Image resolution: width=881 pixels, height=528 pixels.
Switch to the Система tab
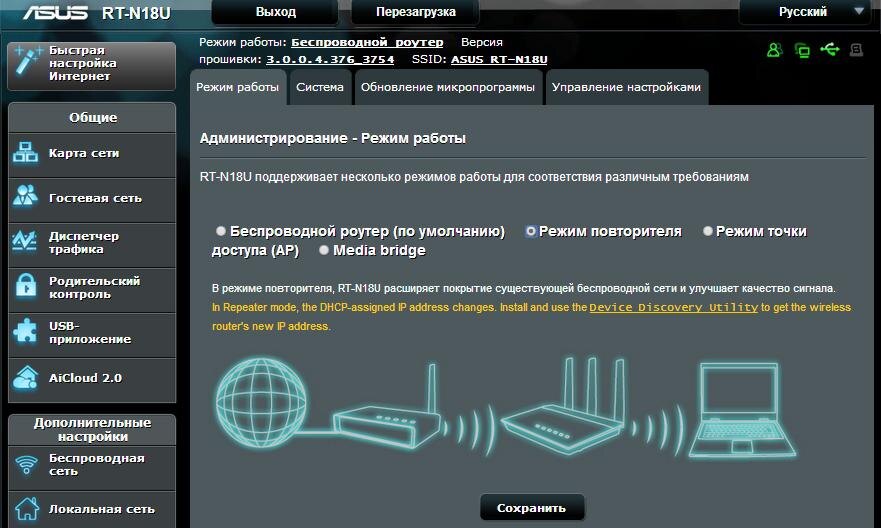click(320, 87)
